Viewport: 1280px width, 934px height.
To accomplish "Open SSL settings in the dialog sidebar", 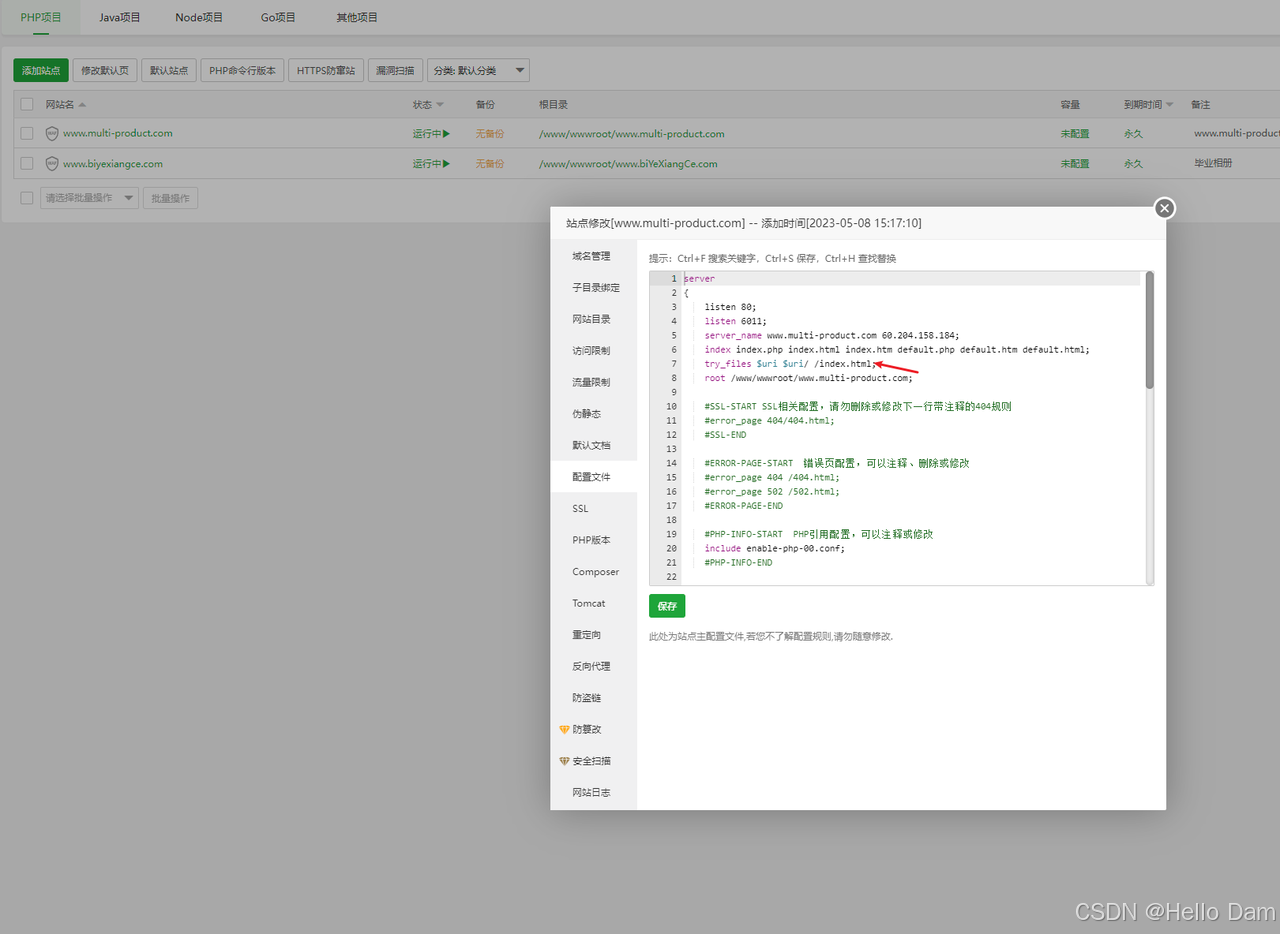I will [593, 508].
